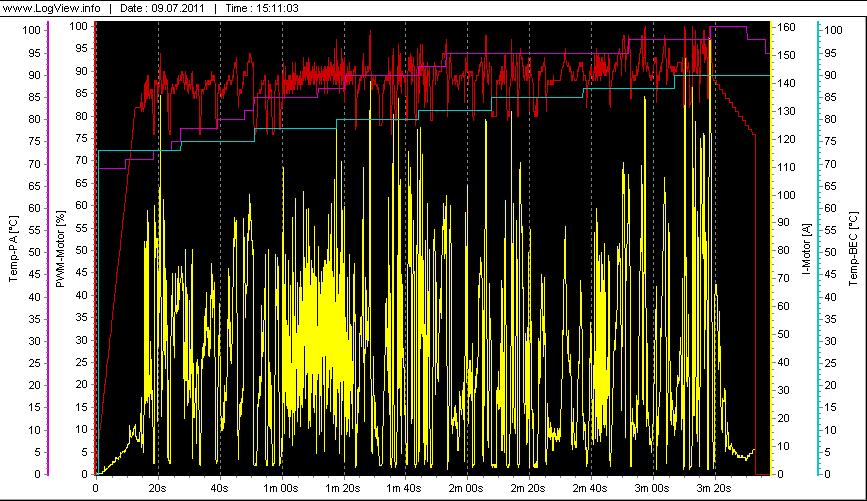The height and width of the screenshot is (501, 867).
Task: Click the Time : 15:11:03 header label
Action: tap(262, 8)
